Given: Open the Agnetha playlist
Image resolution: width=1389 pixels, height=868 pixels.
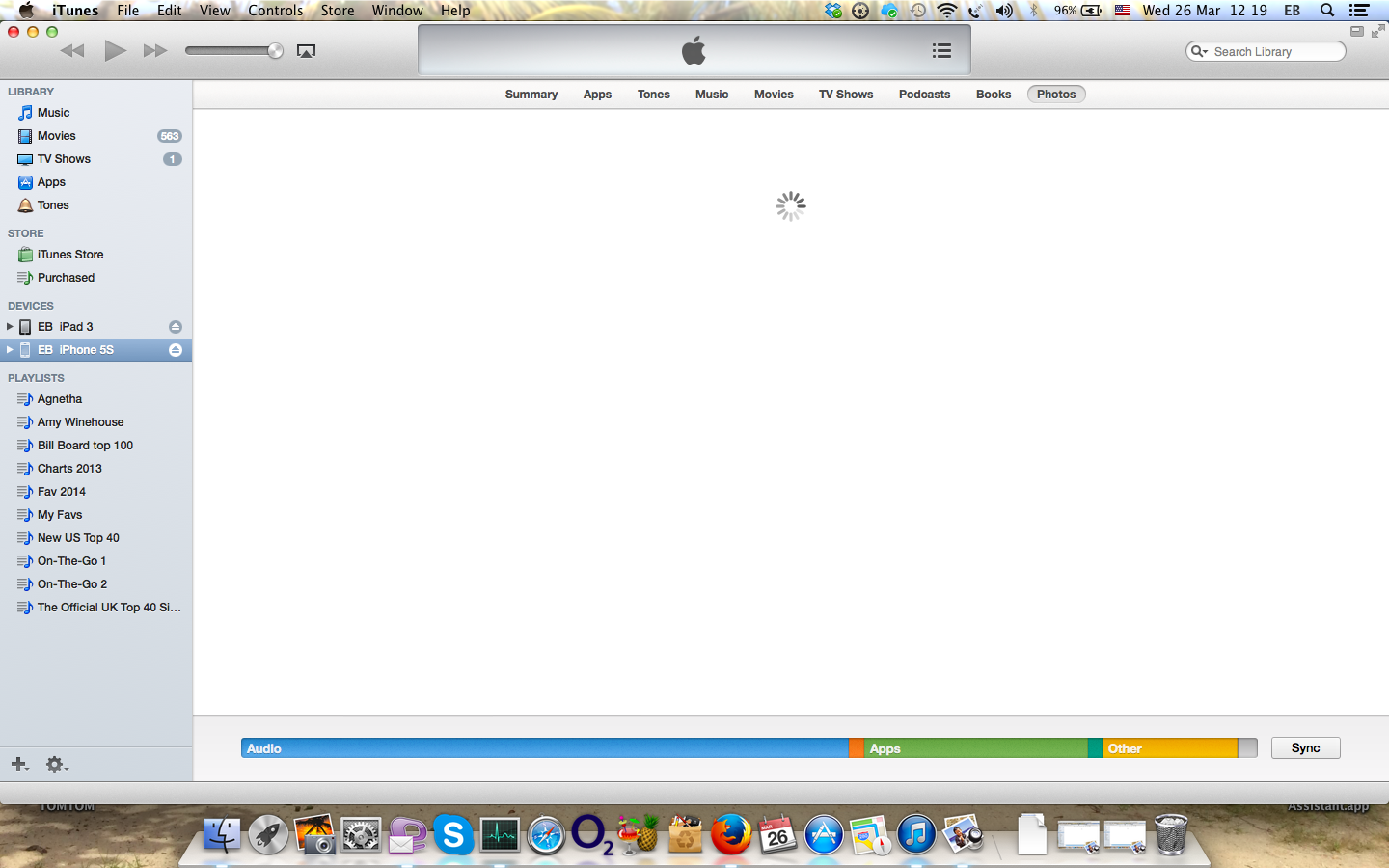Looking at the screenshot, I should (x=95, y=399).
